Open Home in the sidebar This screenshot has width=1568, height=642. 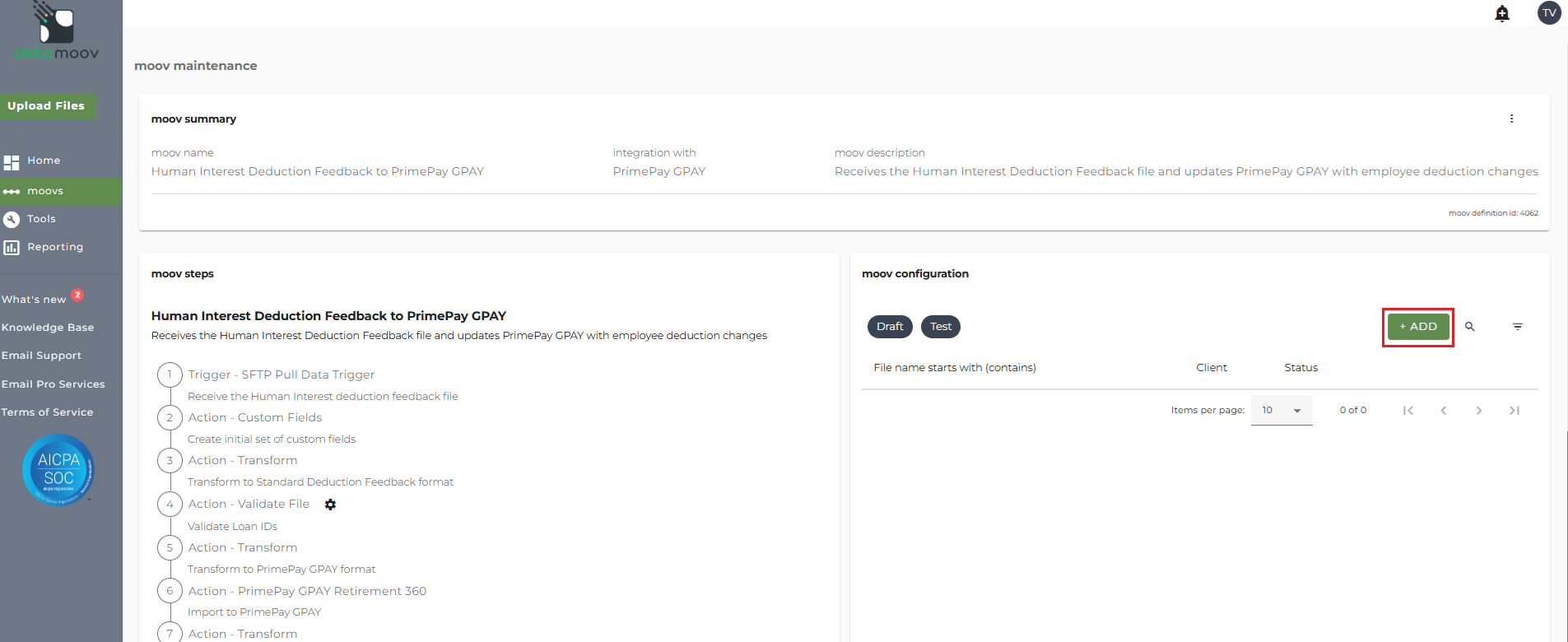44,160
